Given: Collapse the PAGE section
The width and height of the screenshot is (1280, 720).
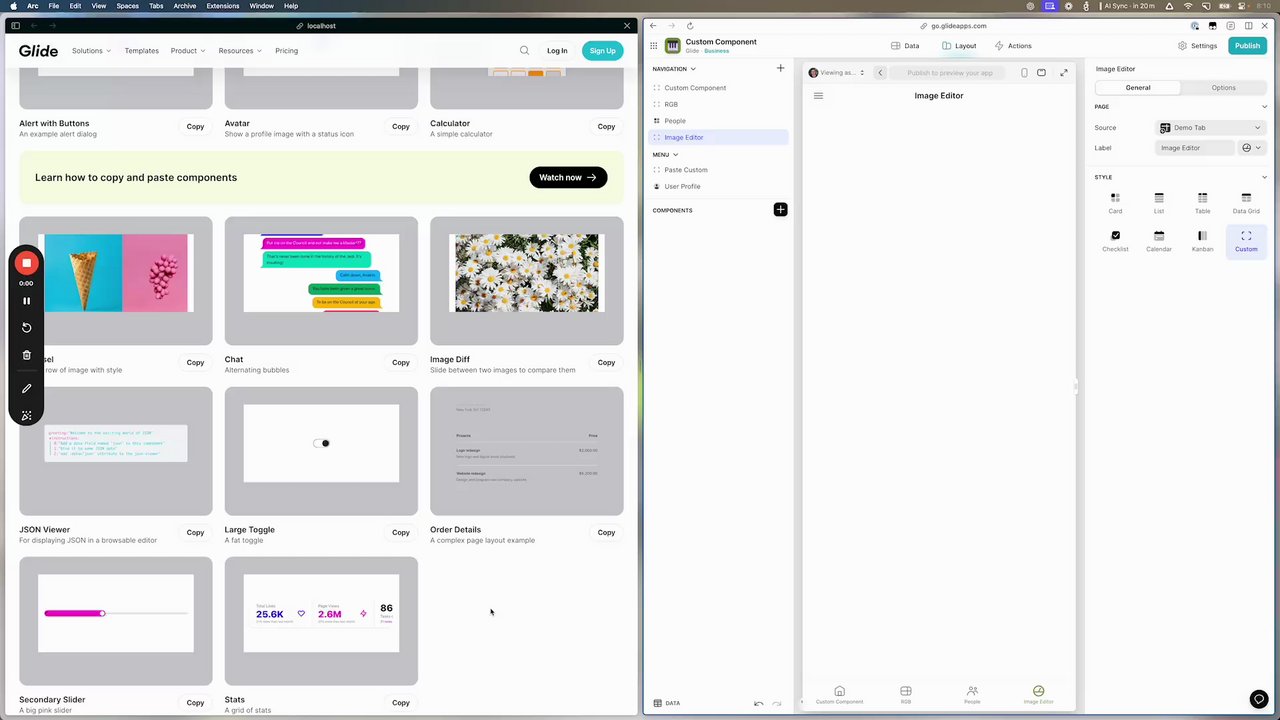Looking at the screenshot, I should tap(1264, 107).
